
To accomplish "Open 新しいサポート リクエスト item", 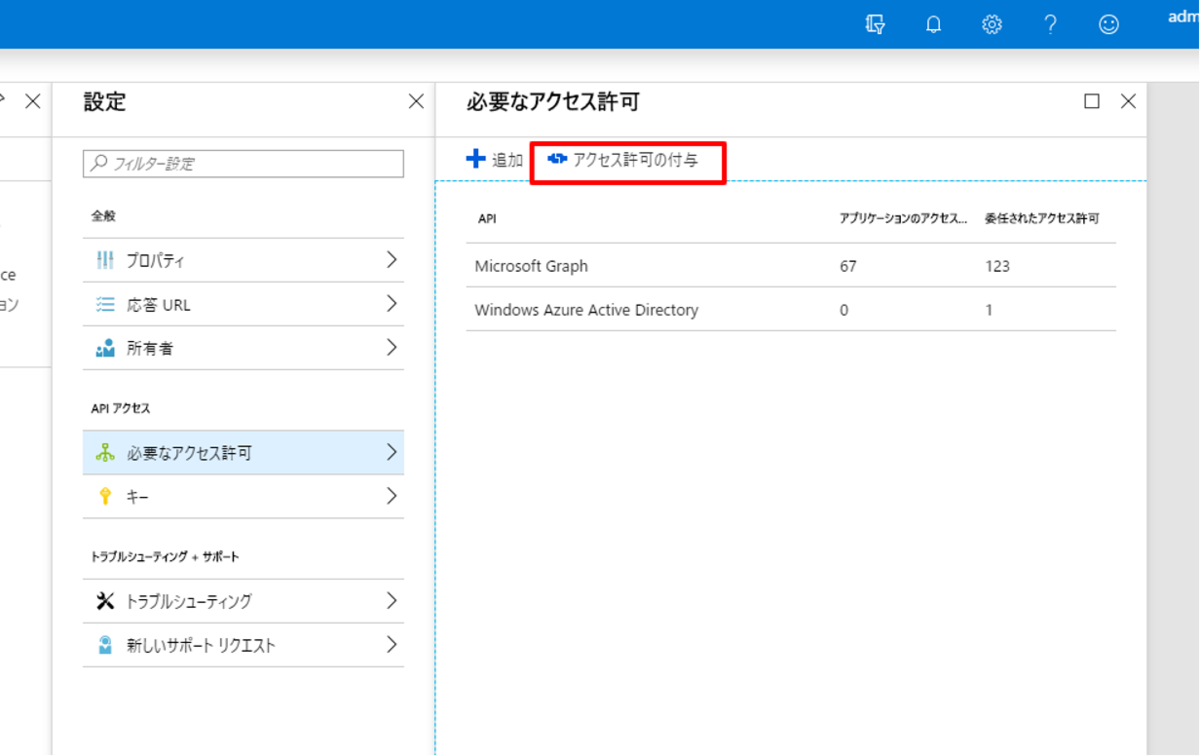I will coord(243,645).
